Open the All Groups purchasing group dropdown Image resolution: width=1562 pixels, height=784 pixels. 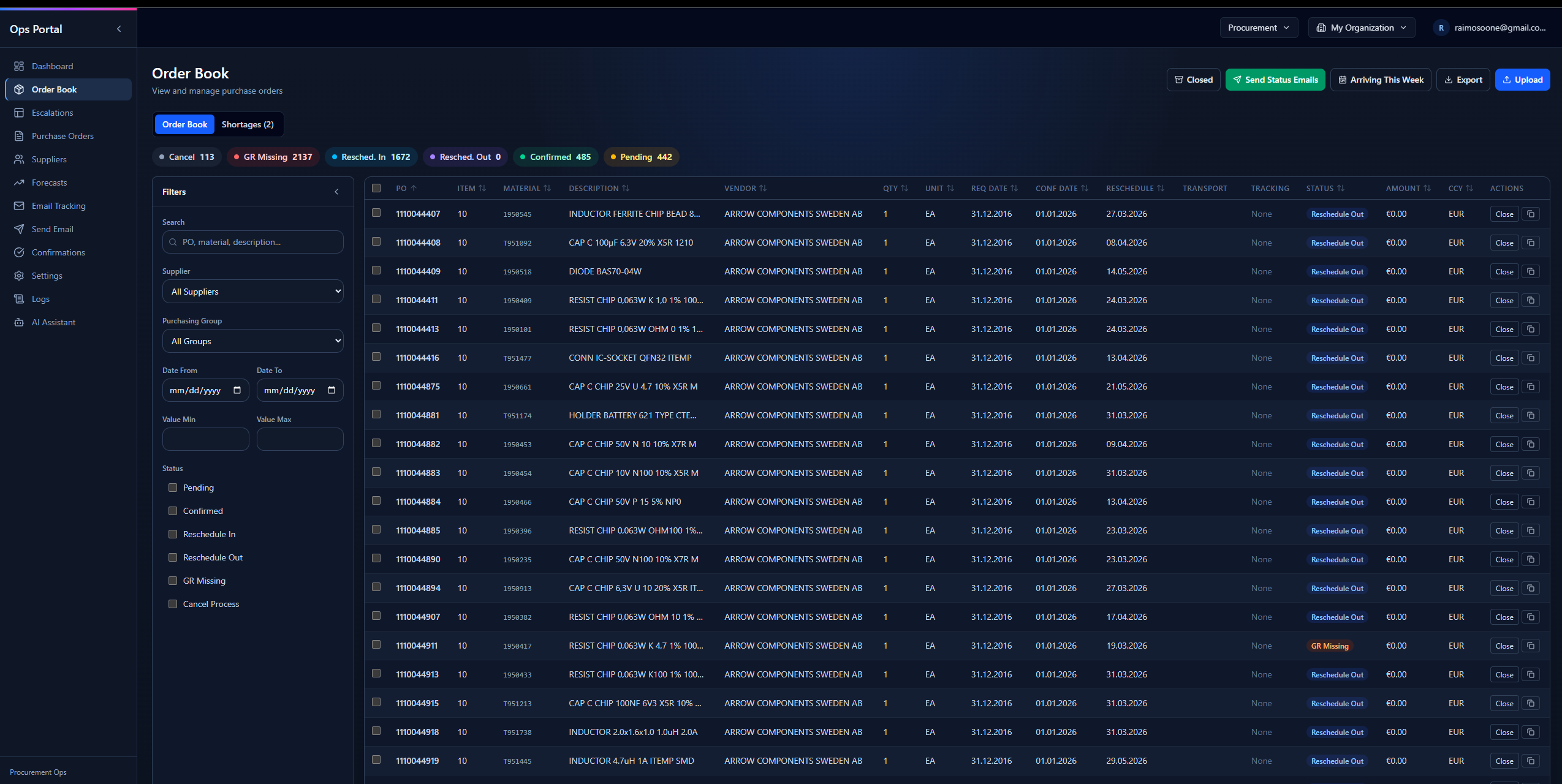tap(252, 341)
